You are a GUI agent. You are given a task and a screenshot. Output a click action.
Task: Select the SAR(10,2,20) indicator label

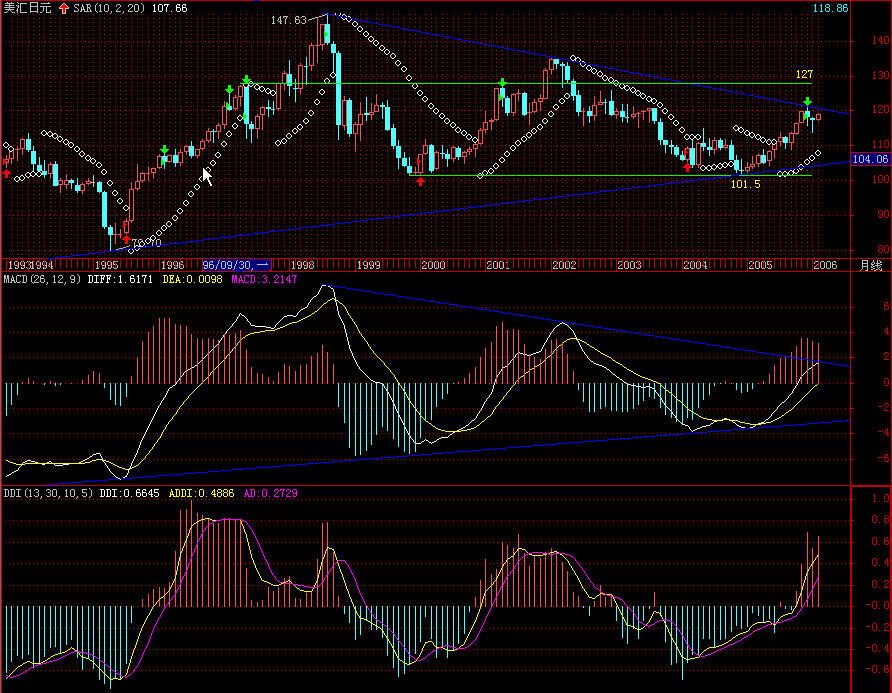113,8
